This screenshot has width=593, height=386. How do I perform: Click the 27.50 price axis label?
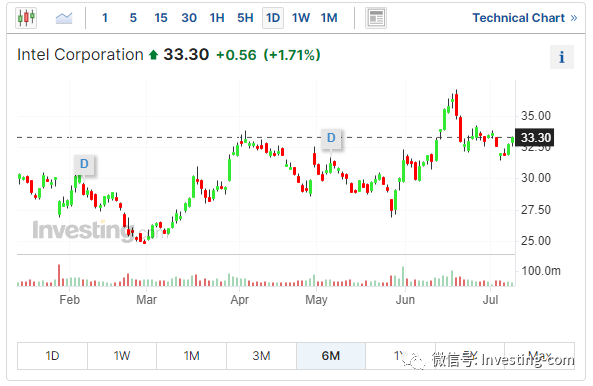click(536, 209)
